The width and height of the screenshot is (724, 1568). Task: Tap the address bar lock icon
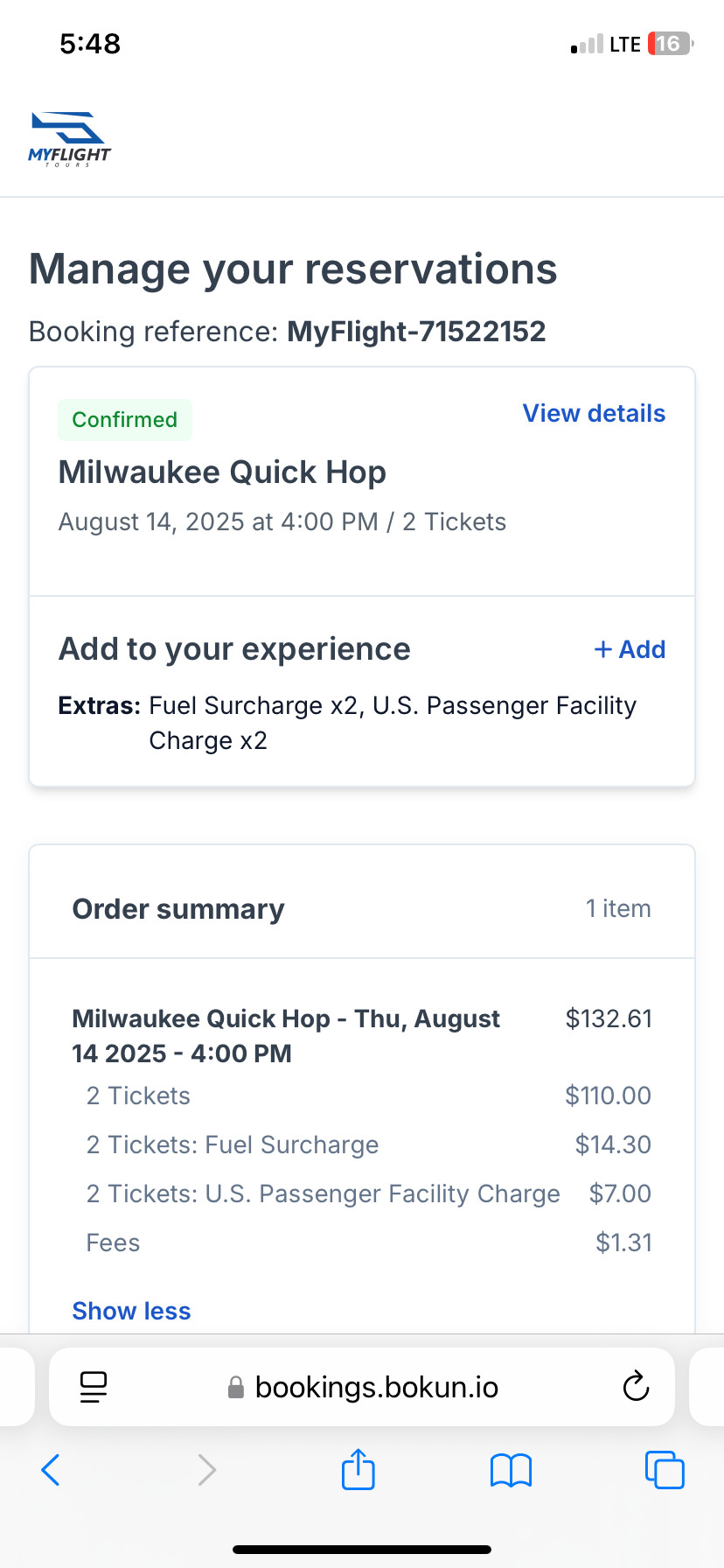tap(235, 1388)
